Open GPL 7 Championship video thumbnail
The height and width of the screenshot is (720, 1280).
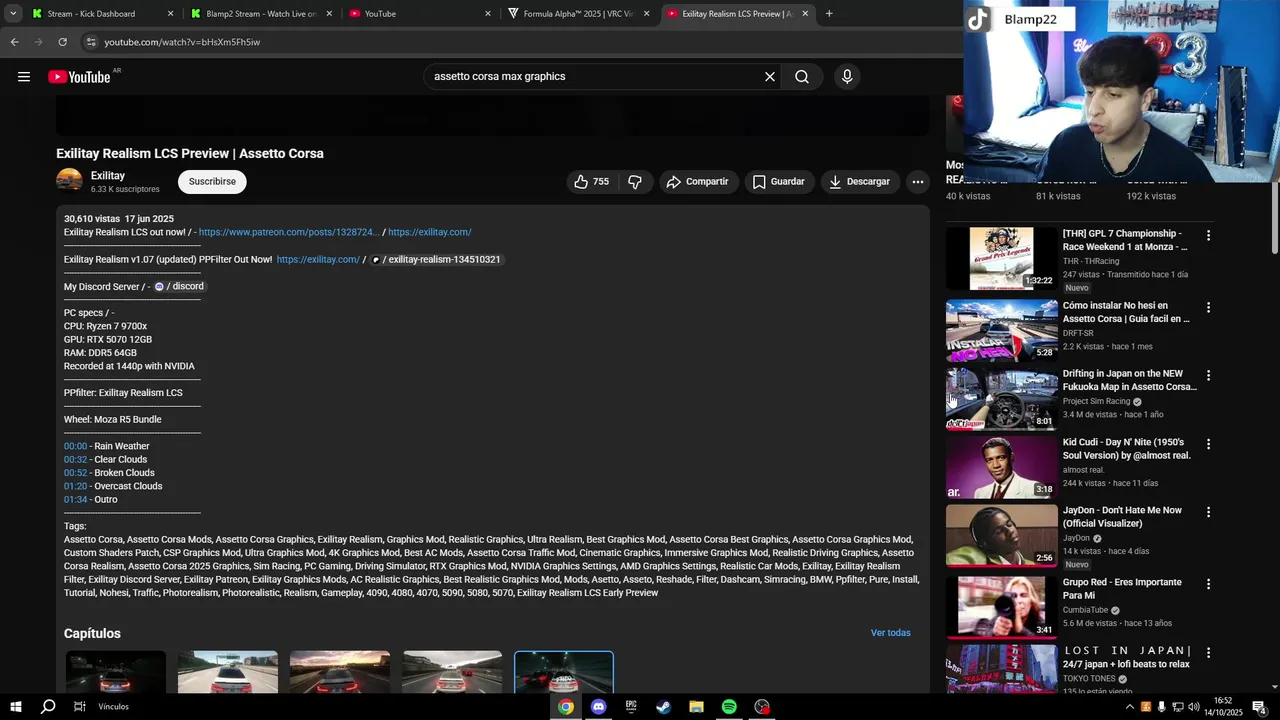[1001, 259]
